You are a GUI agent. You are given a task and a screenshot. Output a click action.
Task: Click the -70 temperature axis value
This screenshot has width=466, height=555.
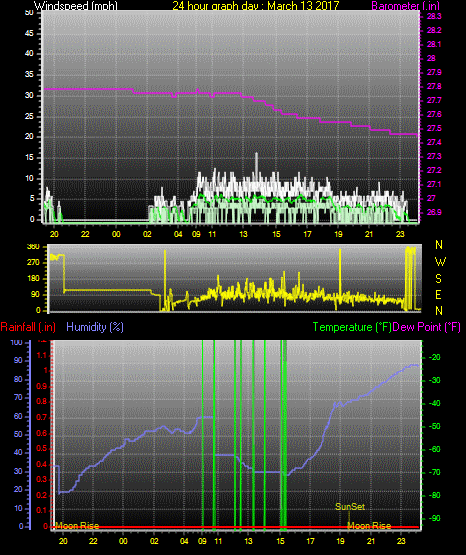coord(435,473)
